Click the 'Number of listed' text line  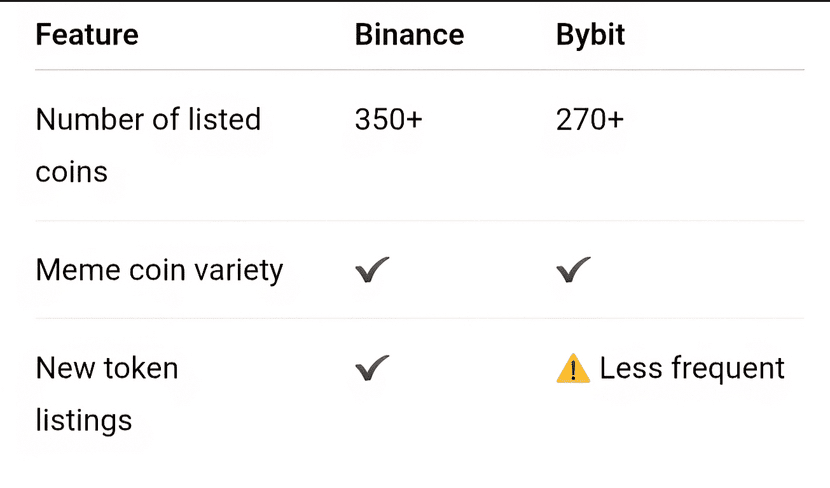coord(148,119)
